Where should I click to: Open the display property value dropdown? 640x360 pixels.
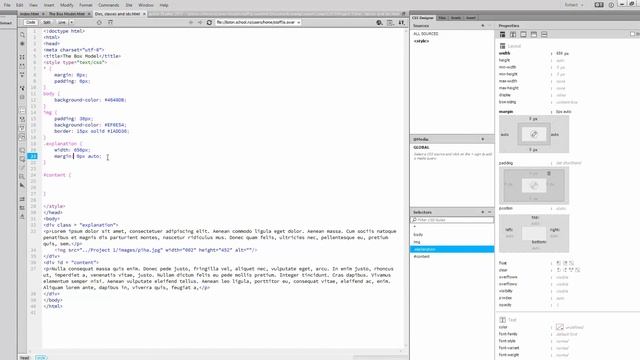(x=561, y=95)
